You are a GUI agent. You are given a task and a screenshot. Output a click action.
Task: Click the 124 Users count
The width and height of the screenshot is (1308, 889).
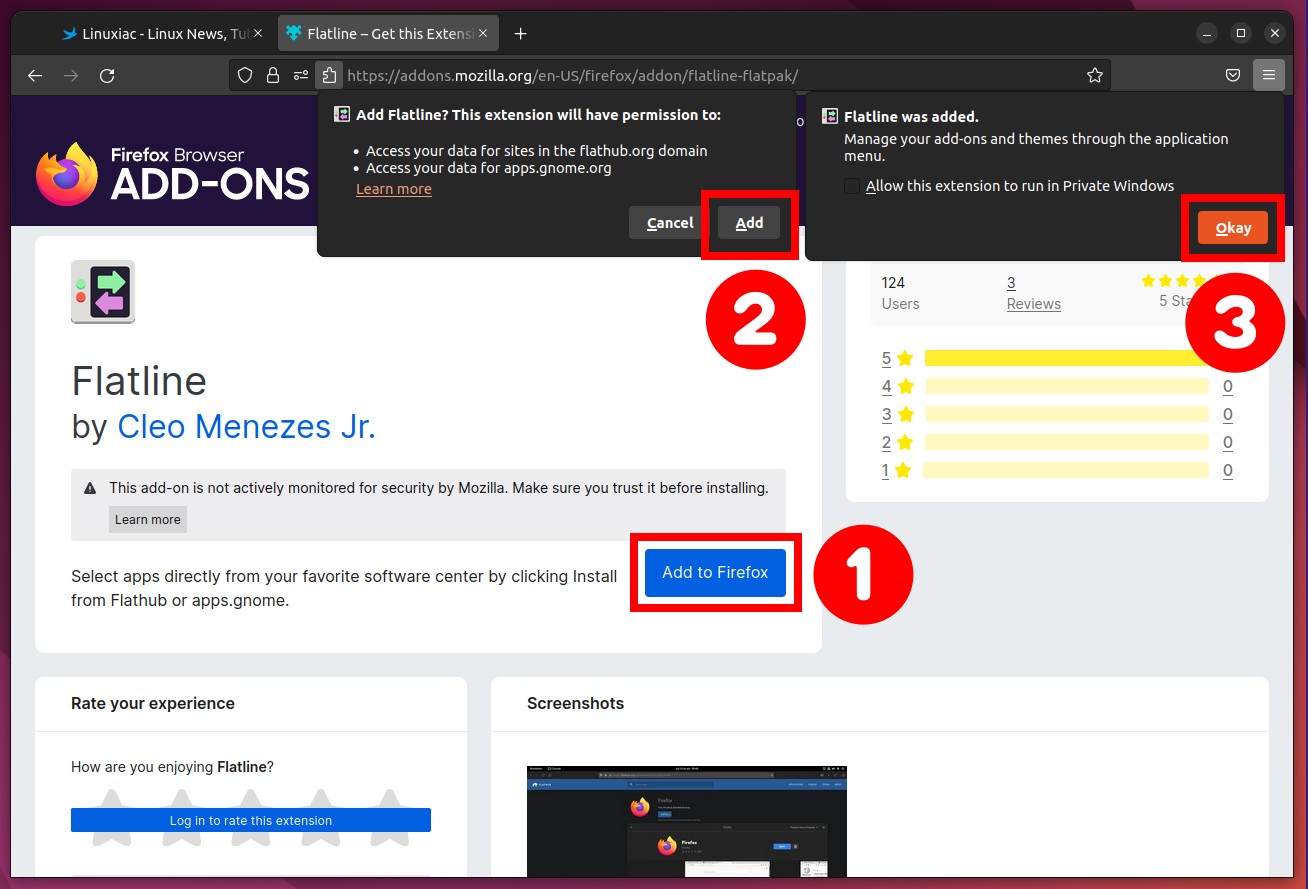pyautogui.click(x=900, y=293)
